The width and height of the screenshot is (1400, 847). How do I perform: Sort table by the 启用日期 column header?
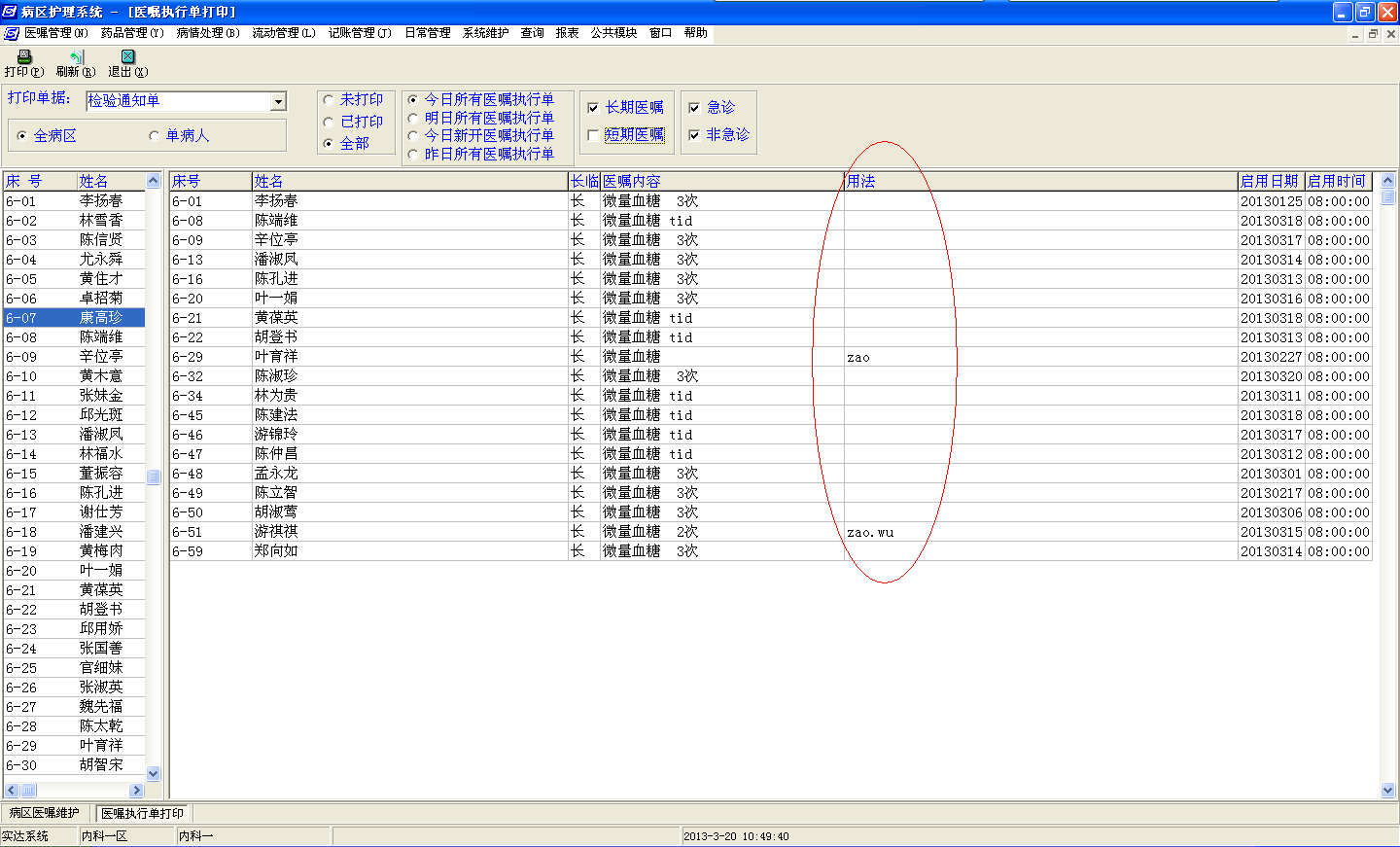tap(1269, 181)
